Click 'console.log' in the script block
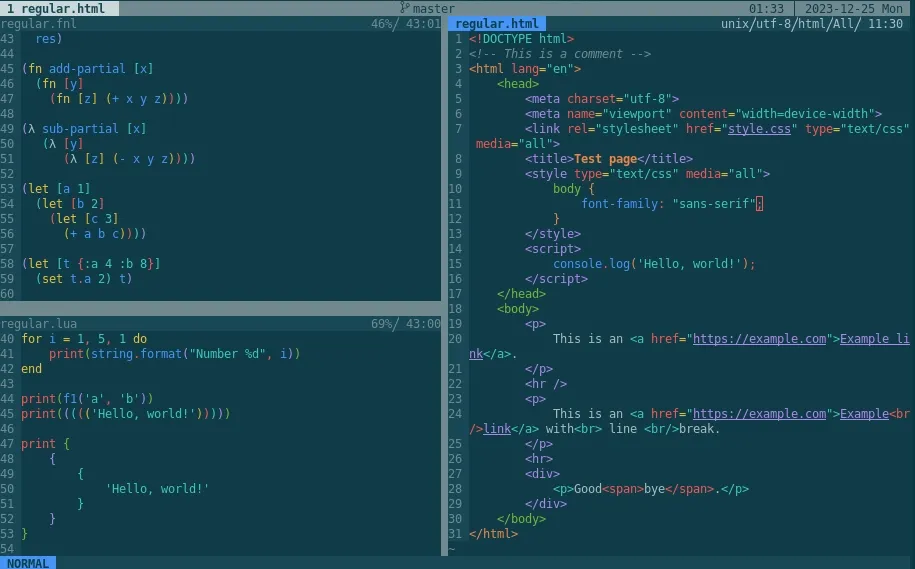Image resolution: width=915 pixels, height=569 pixels. [591, 264]
